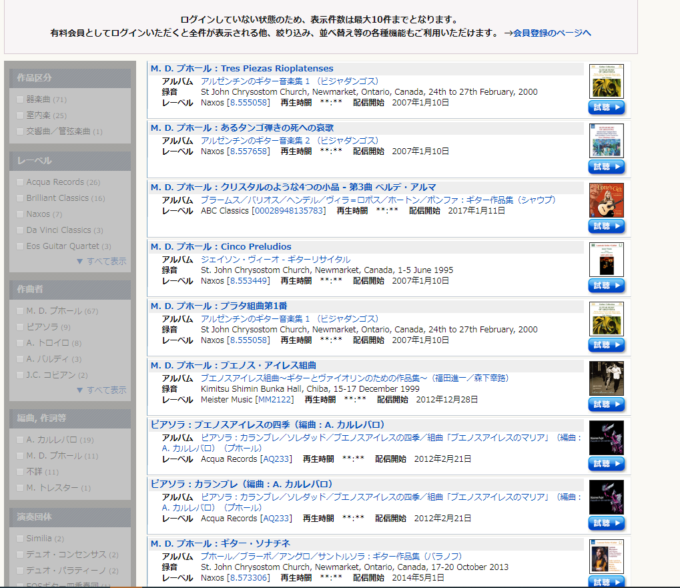This screenshot has width=680, height=588.
Task: Click 試聴 button for Cinco Preludios
Action: click(x=606, y=285)
